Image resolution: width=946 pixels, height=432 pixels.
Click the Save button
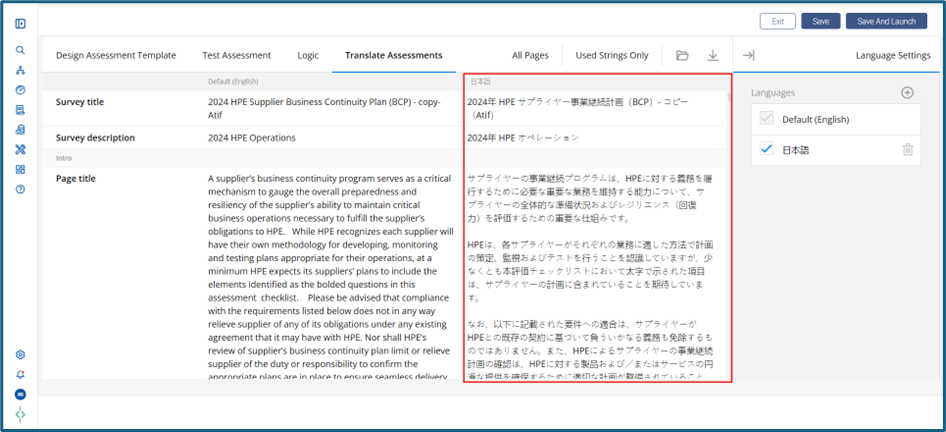pos(821,21)
